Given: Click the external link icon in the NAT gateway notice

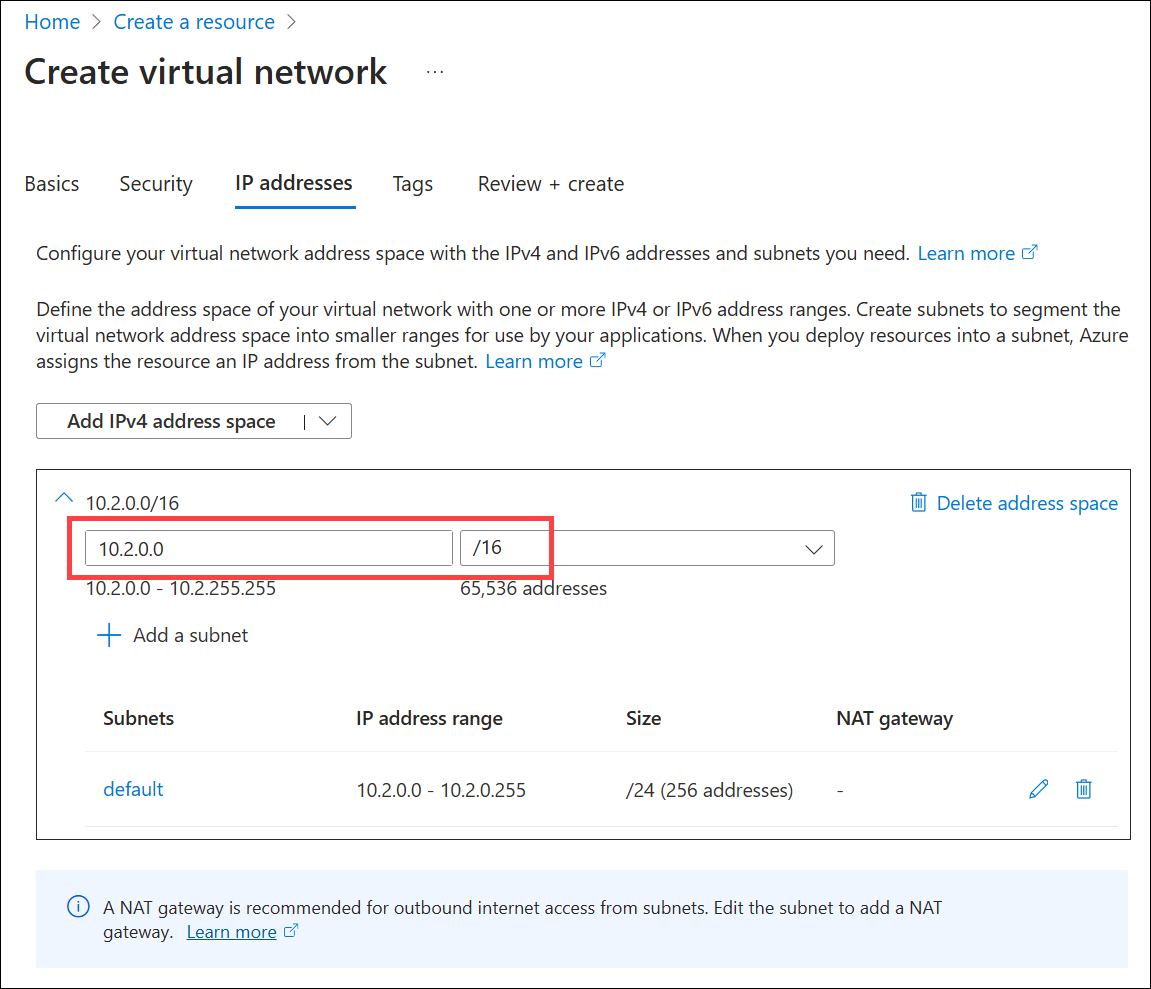Looking at the screenshot, I should [292, 931].
